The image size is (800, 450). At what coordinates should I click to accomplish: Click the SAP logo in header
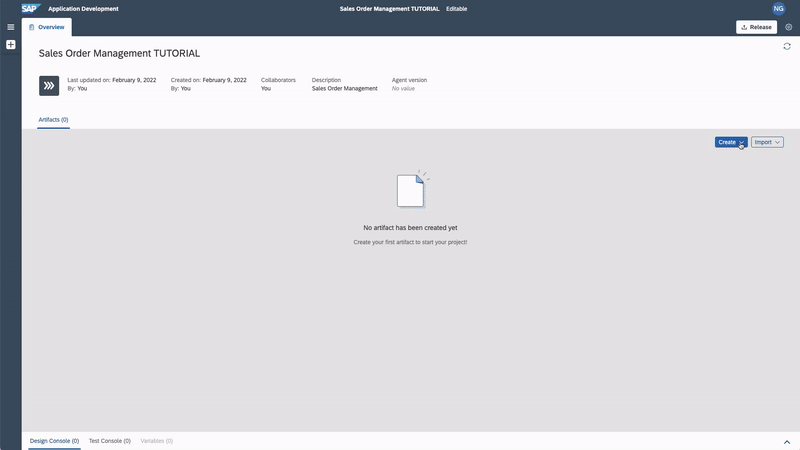click(x=30, y=8)
